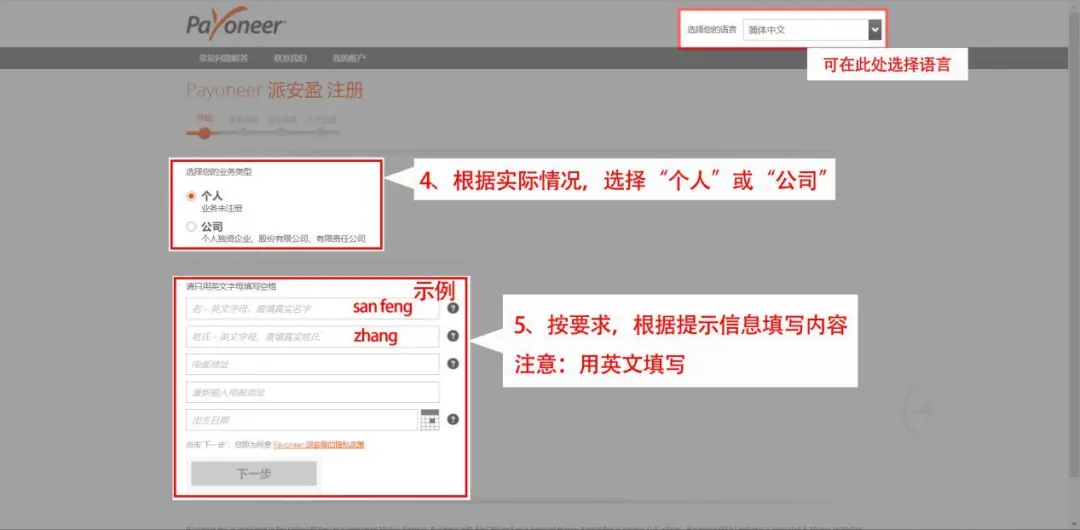Focus the re-enter email input field
The image size is (1080, 530).
312,392
